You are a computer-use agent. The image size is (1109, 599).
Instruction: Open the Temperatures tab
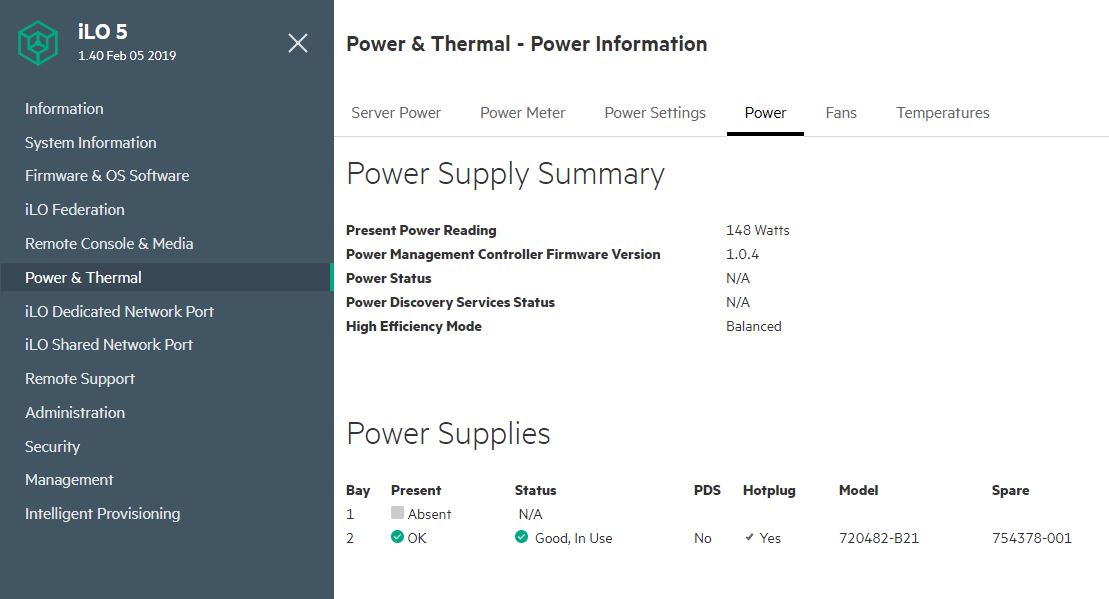(942, 113)
